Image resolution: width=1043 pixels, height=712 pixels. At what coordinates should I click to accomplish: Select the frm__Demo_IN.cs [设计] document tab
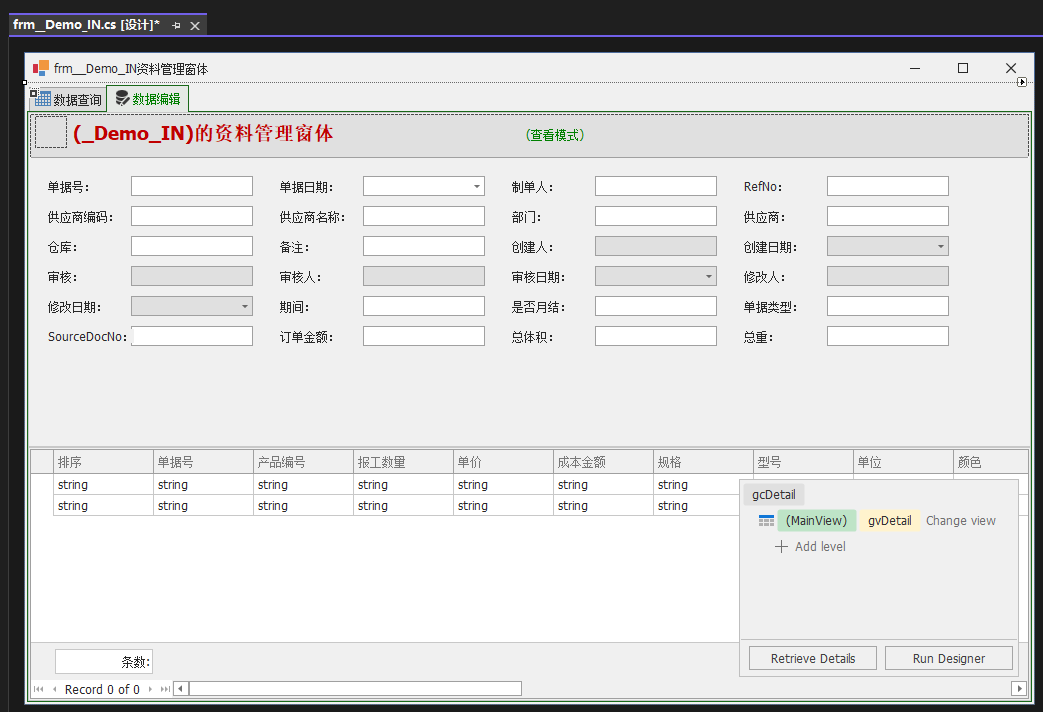[86, 25]
